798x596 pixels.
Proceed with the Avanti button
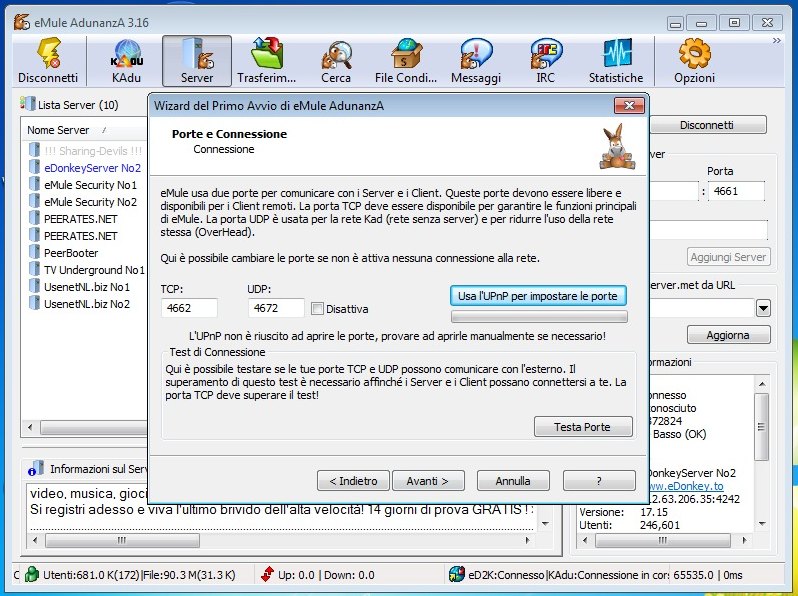(x=428, y=480)
